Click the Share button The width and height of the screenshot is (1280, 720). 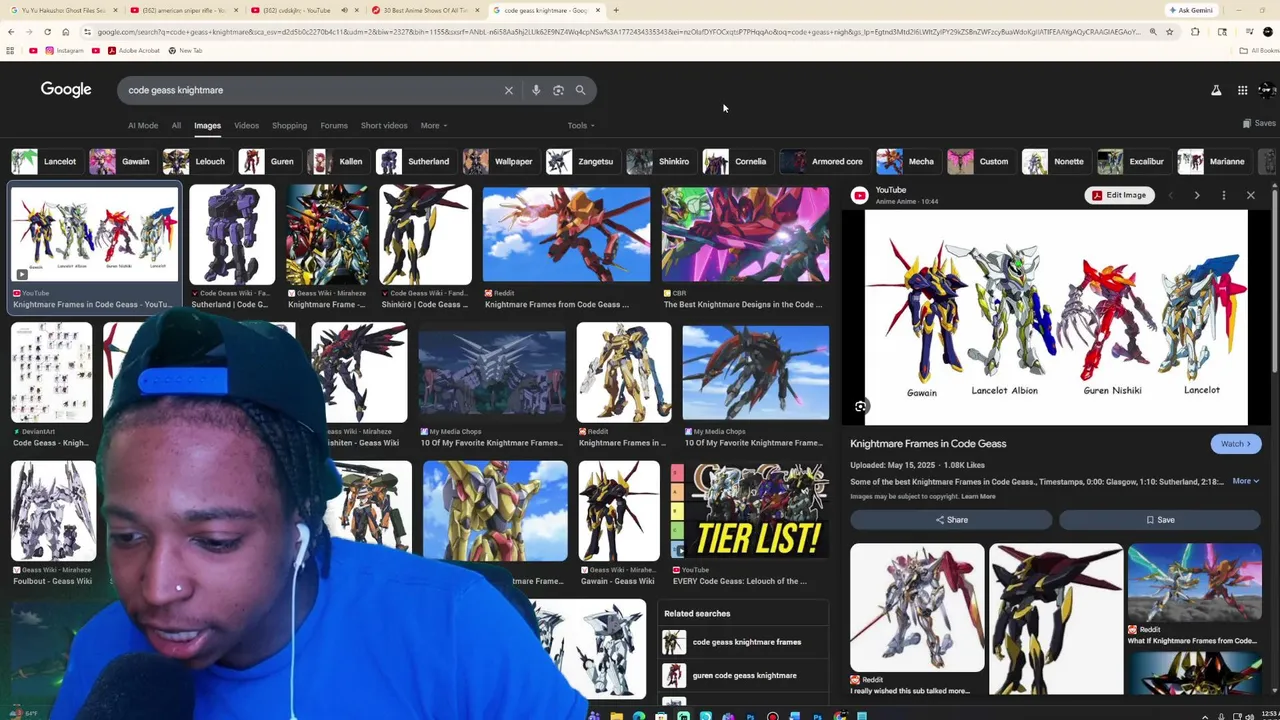click(951, 520)
